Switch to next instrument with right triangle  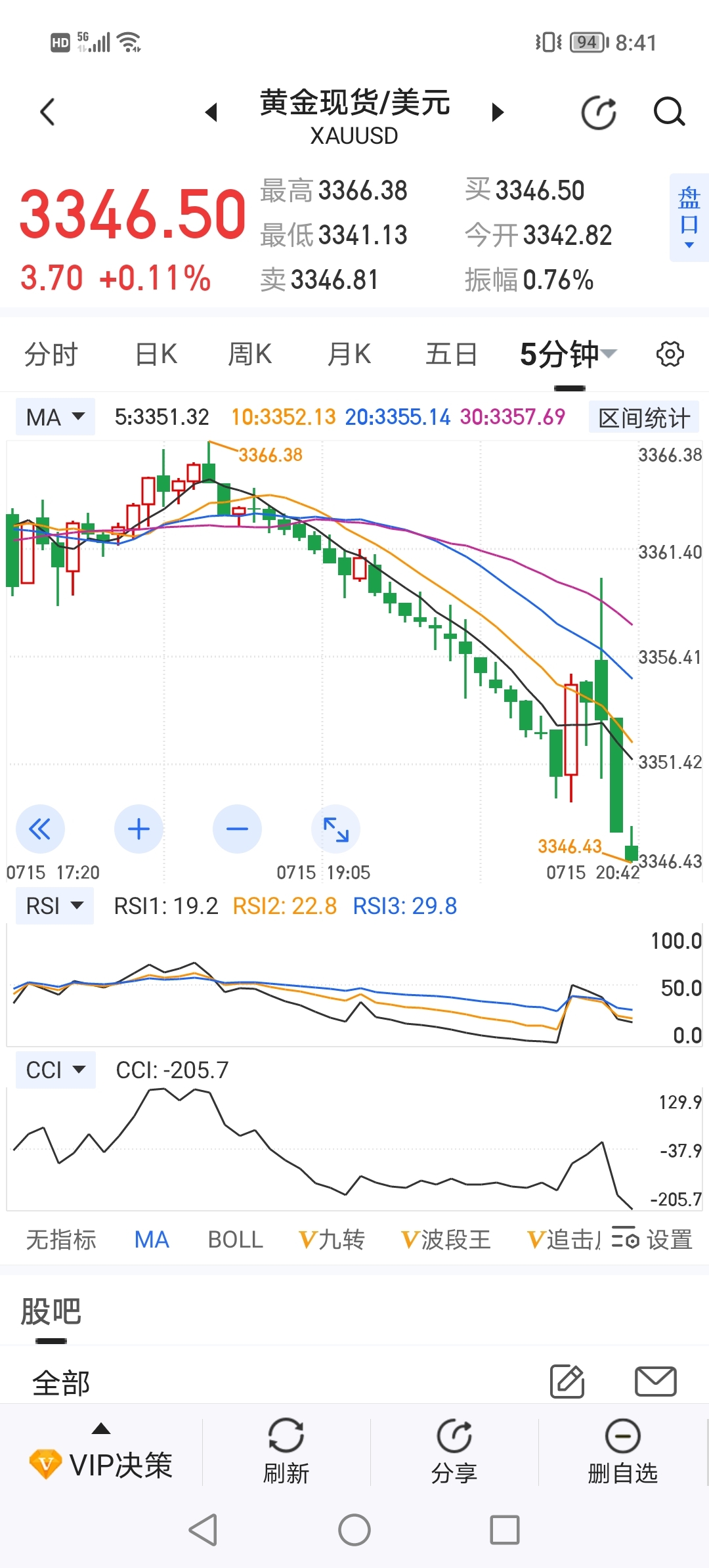tap(498, 112)
